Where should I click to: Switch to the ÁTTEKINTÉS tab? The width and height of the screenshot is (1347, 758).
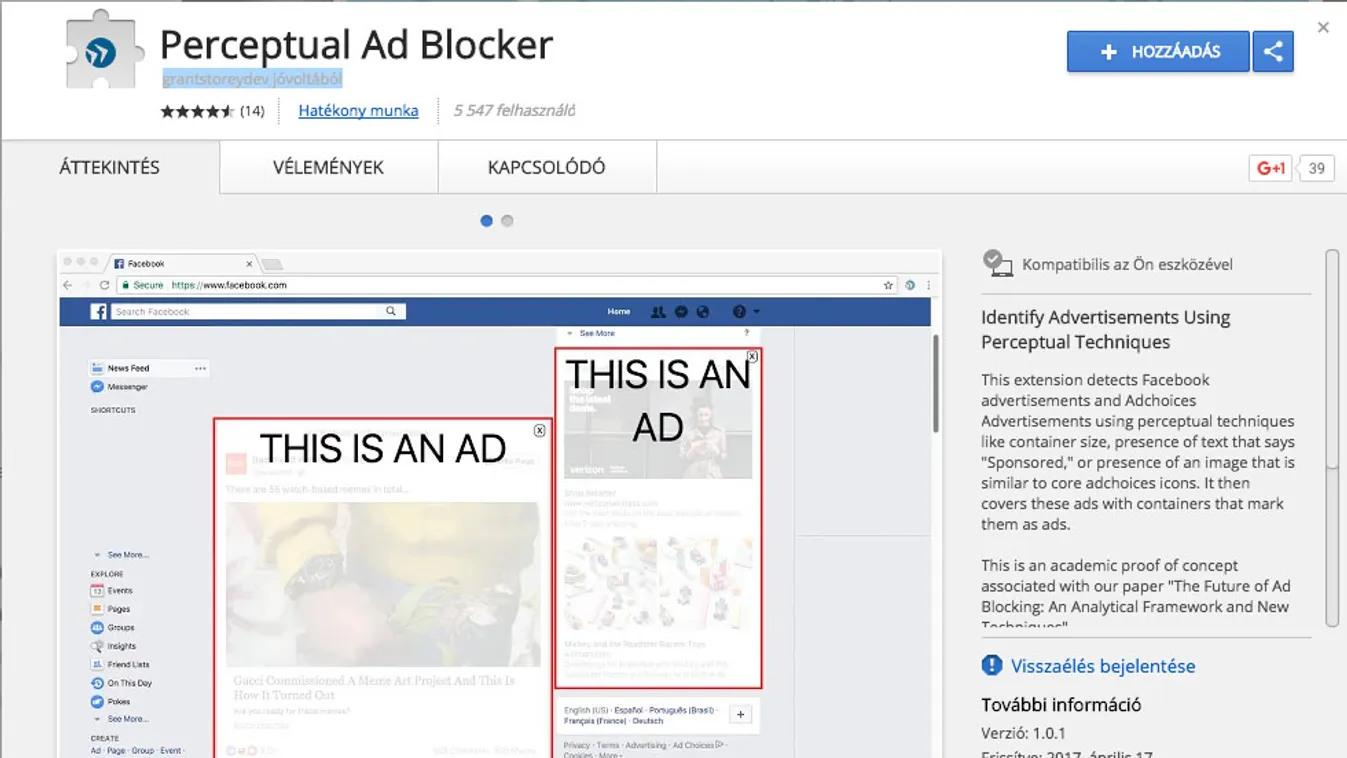(110, 167)
